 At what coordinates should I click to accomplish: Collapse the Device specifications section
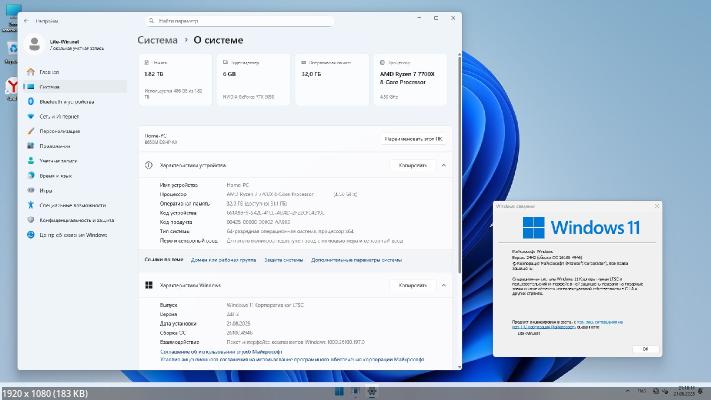coord(444,165)
